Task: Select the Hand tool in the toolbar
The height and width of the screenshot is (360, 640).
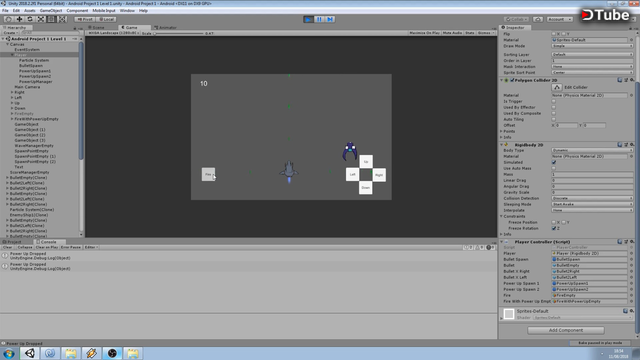Action: 9,19
